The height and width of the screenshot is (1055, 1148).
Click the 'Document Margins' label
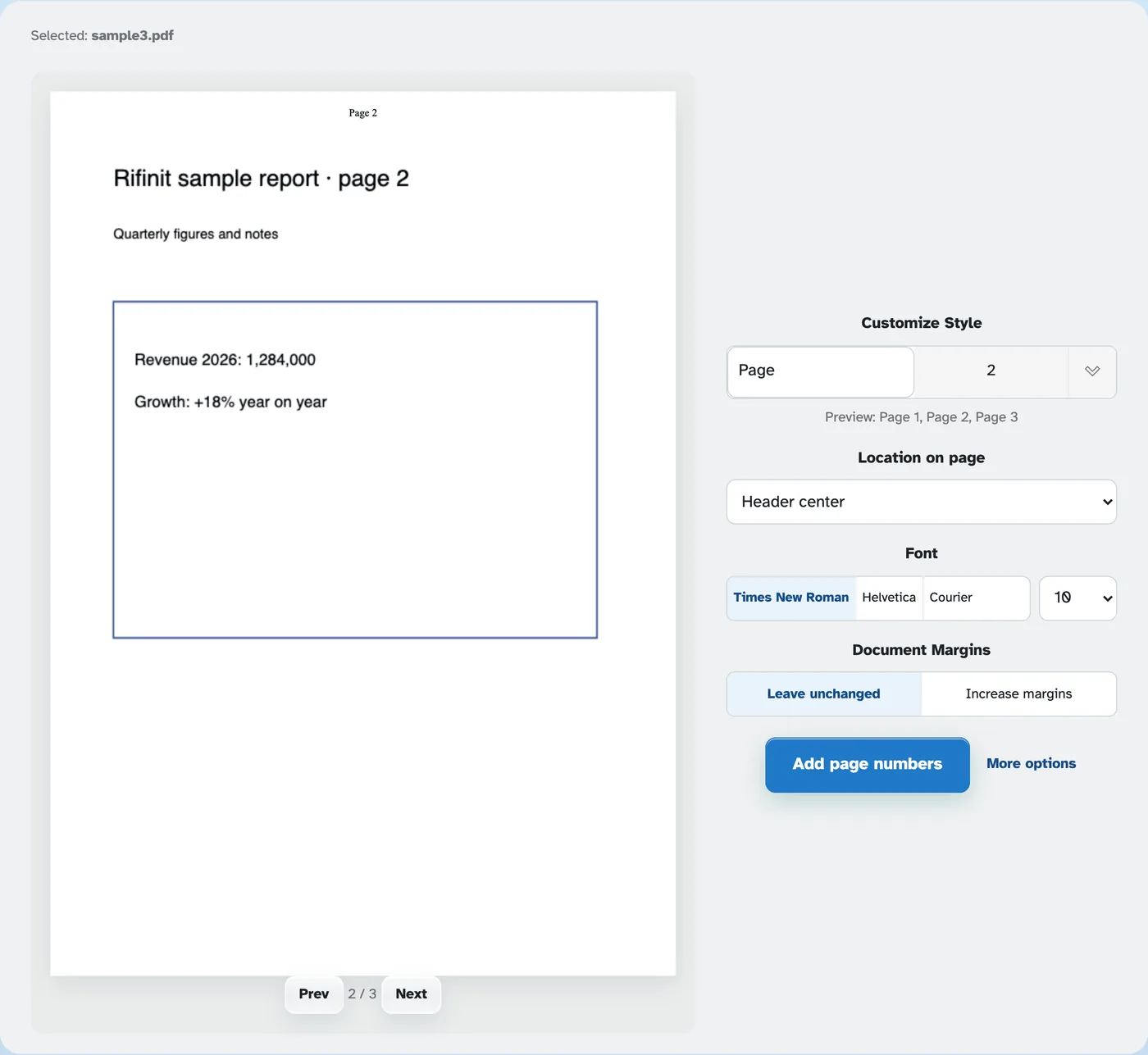click(922, 650)
